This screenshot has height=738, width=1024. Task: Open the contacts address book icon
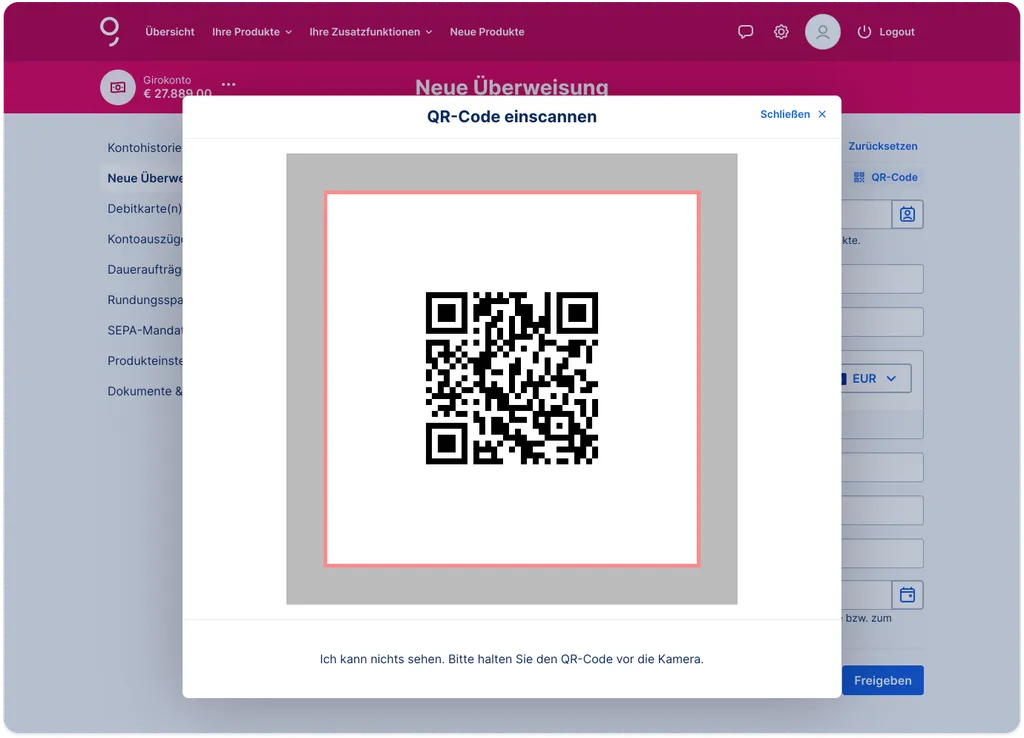point(907,214)
